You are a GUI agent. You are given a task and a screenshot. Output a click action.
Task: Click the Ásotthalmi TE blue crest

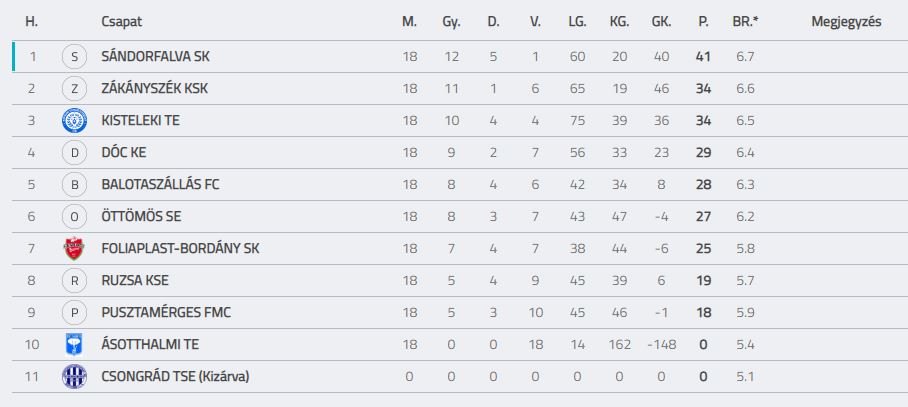pos(74,344)
